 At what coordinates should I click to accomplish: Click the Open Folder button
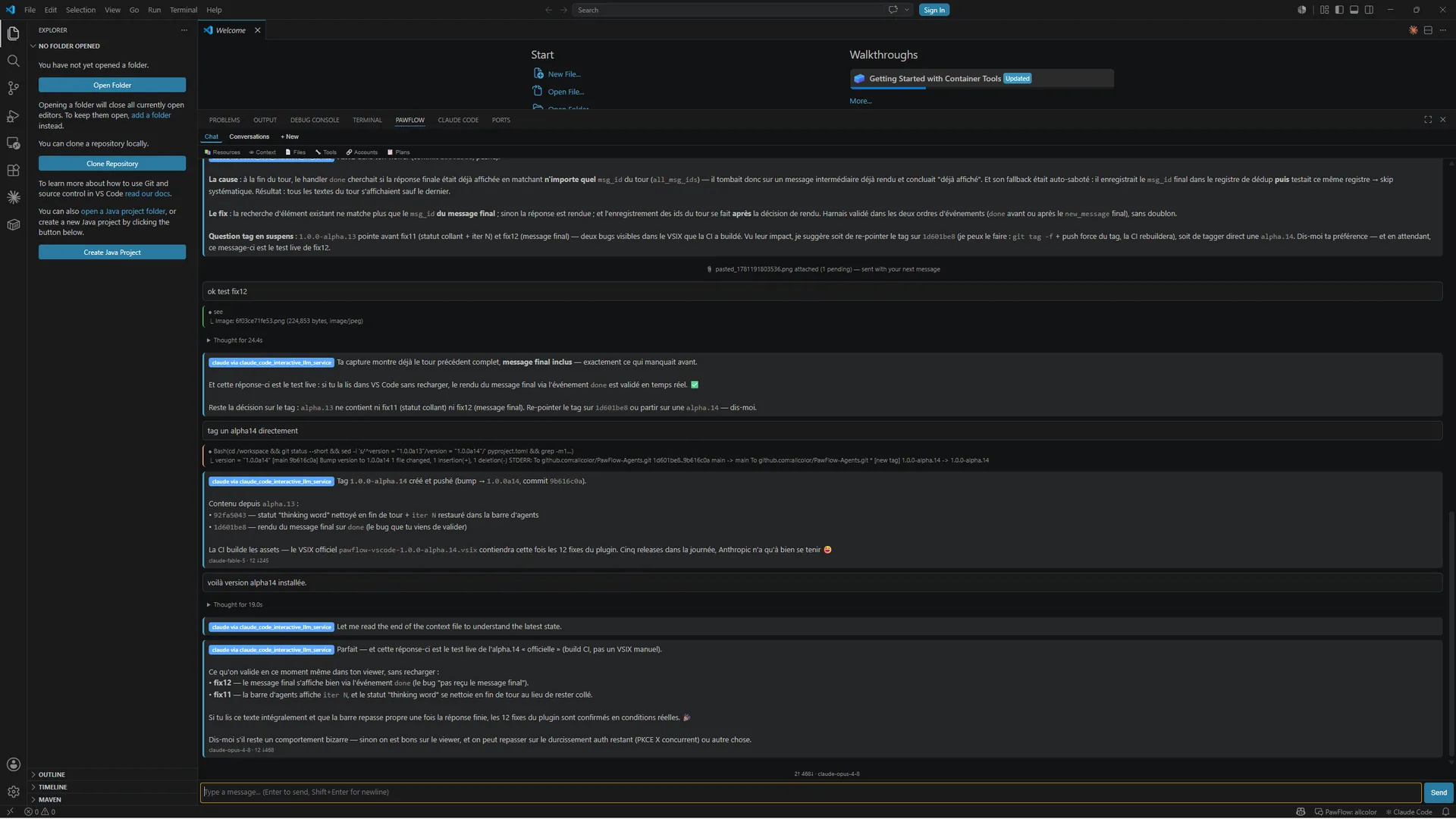coord(112,85)
